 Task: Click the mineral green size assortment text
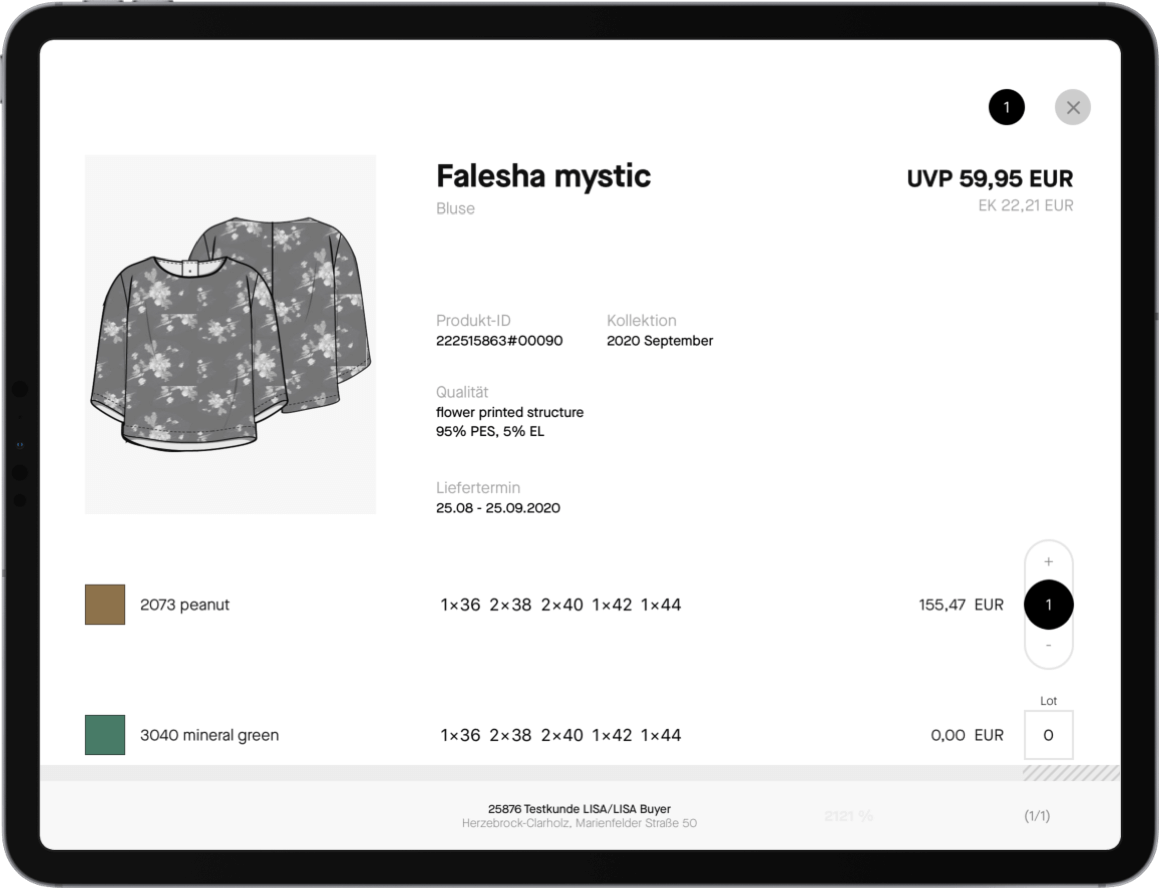click(560, 735)
